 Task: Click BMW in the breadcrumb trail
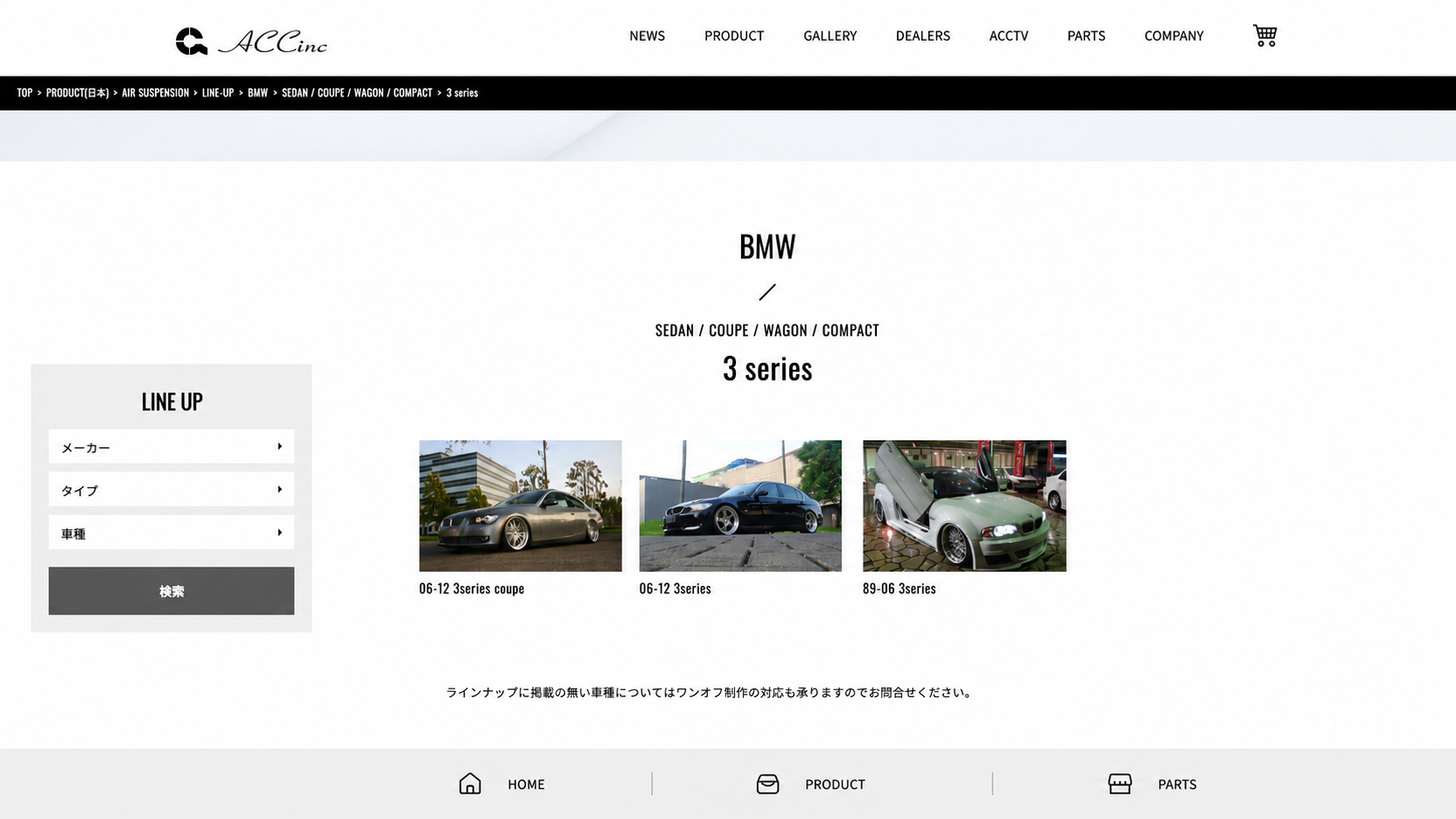(258, 92)
